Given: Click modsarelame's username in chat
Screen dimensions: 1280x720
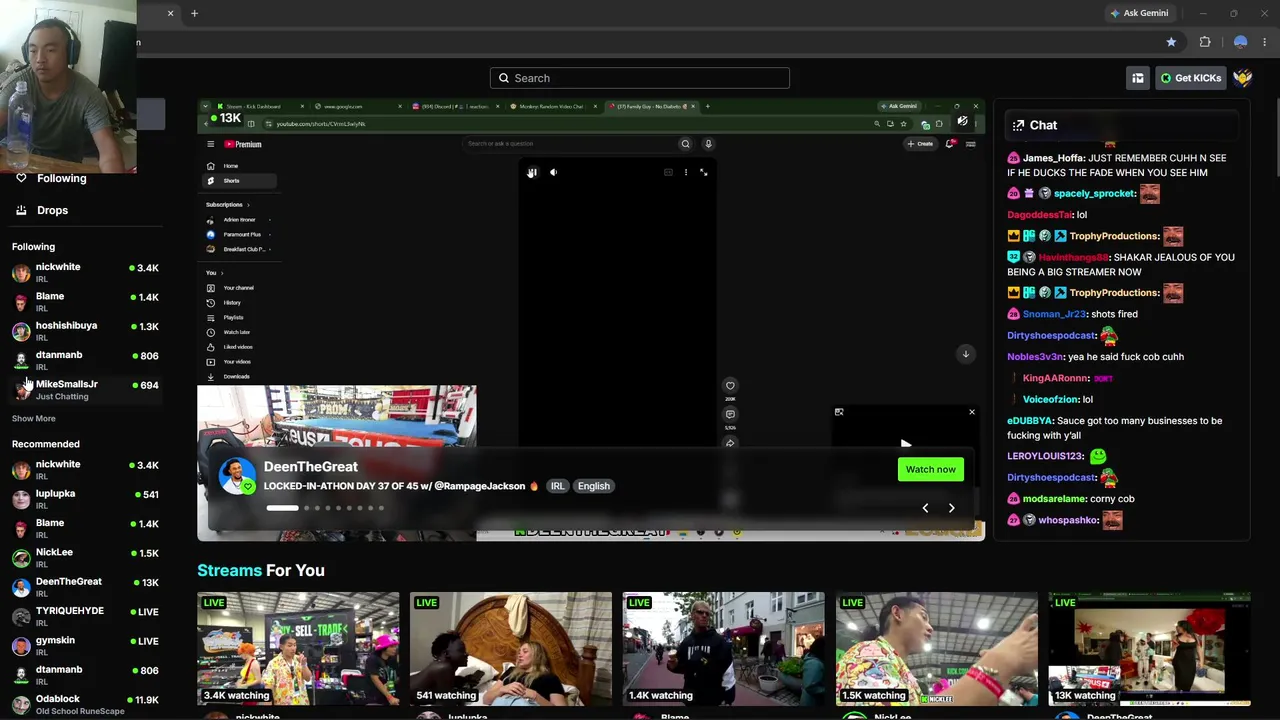Looking at the screenshot, I should tap(1054, 499).
